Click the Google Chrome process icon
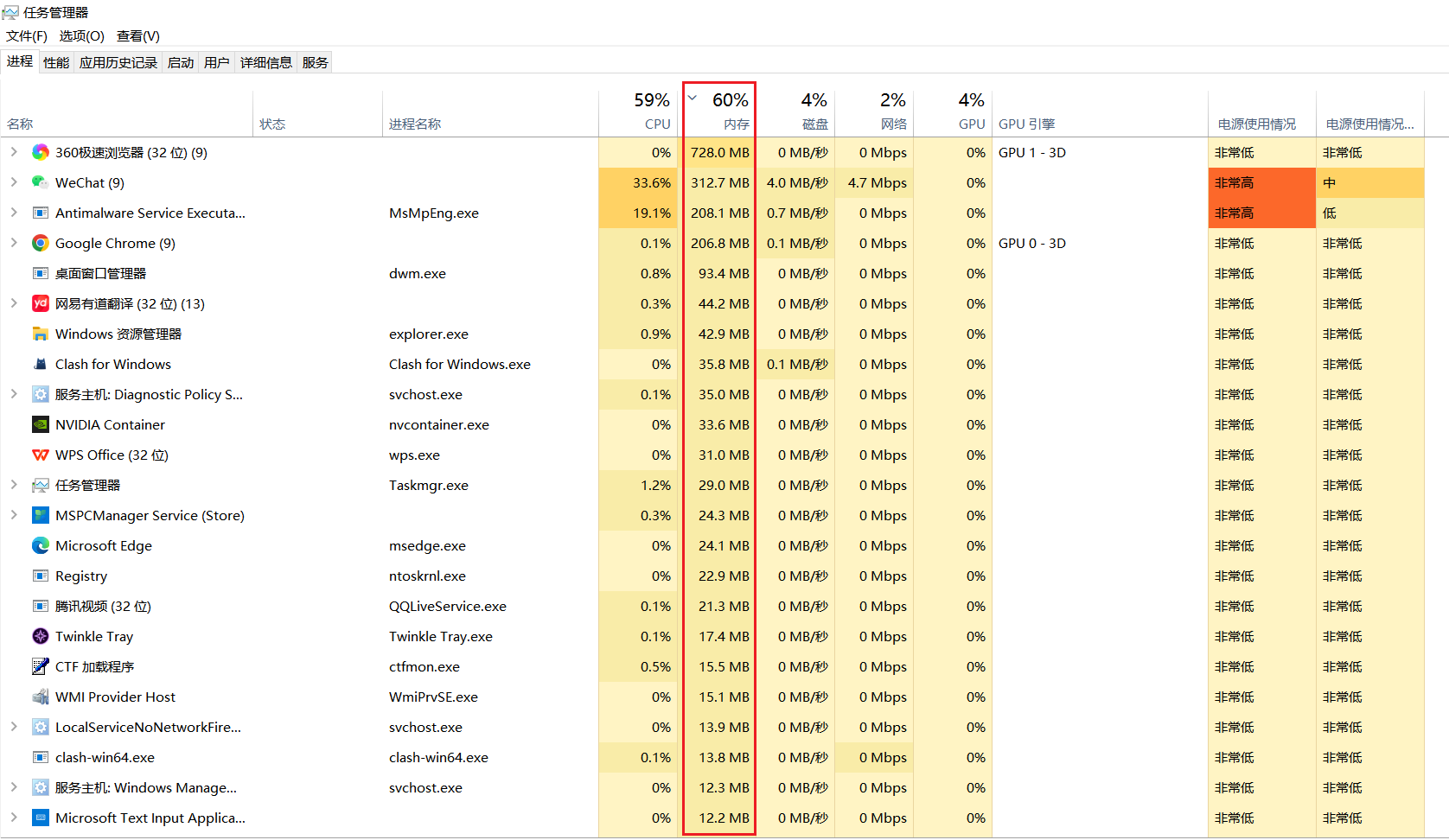Screen dimensions: 1449x840 [41, 244]
